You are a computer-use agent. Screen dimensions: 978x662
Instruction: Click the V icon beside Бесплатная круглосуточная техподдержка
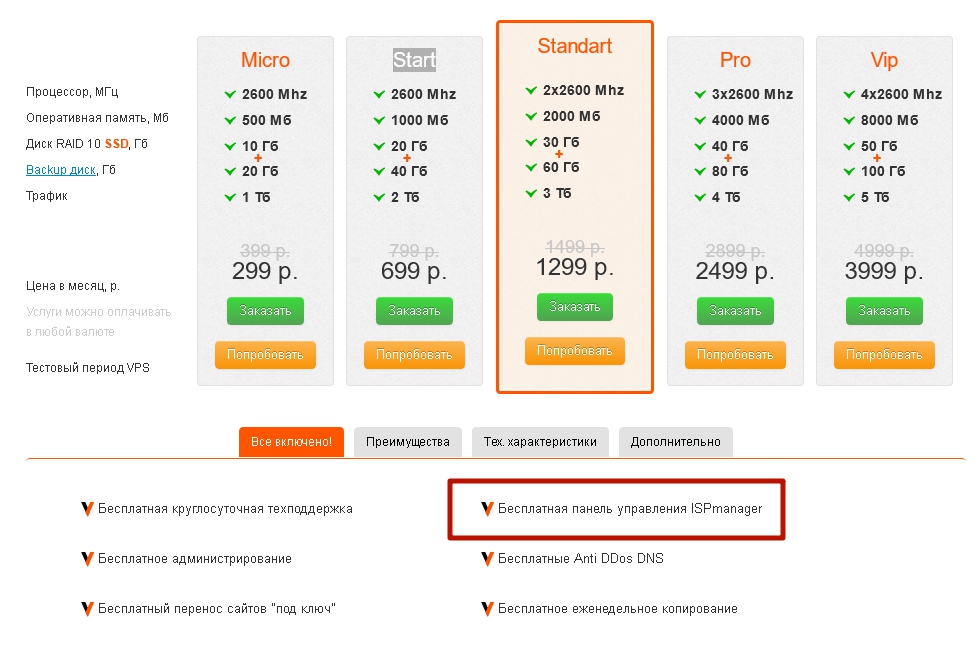click(x=87, y=509)
